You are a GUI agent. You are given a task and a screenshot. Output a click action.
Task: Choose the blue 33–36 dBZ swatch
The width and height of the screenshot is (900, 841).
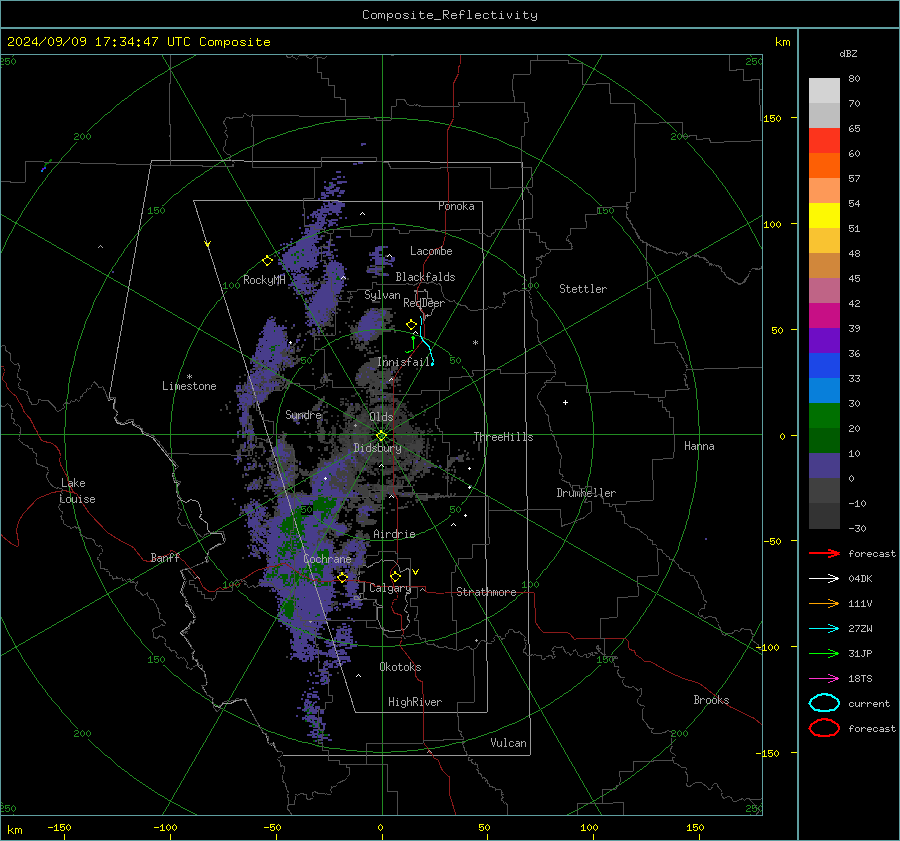(824, 365)
